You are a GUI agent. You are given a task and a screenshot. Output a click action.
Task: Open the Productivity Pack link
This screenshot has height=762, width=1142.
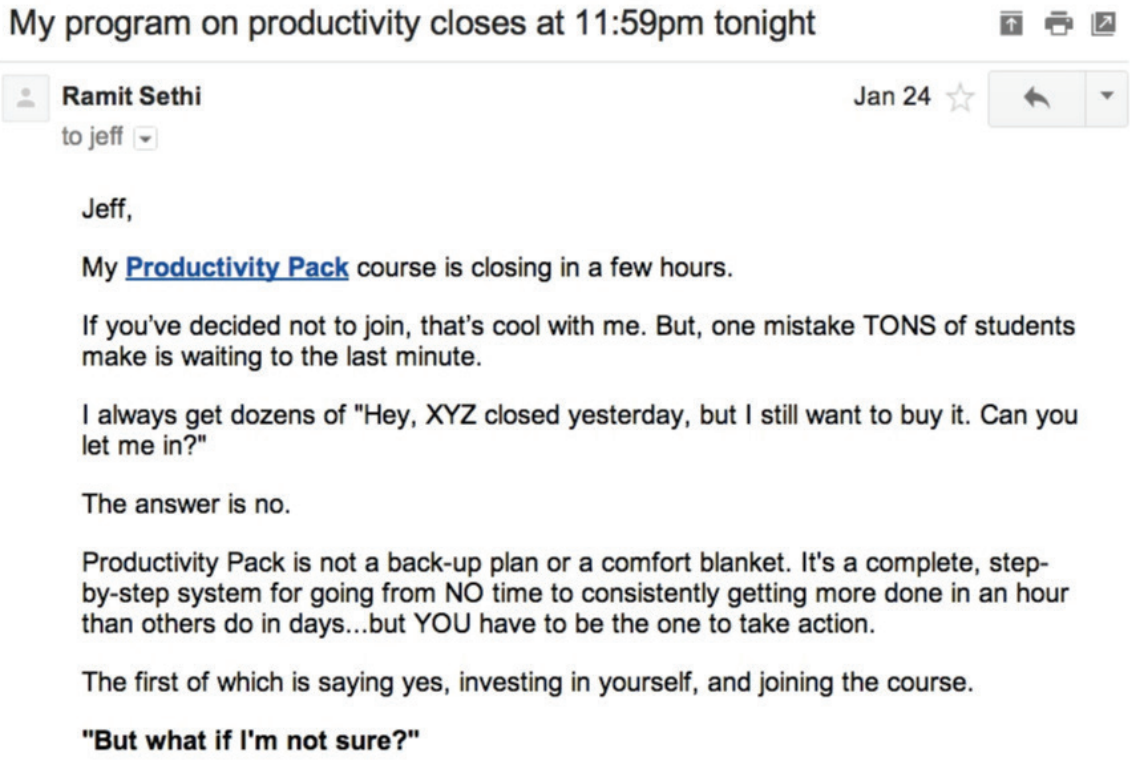(x=237, y=269)
